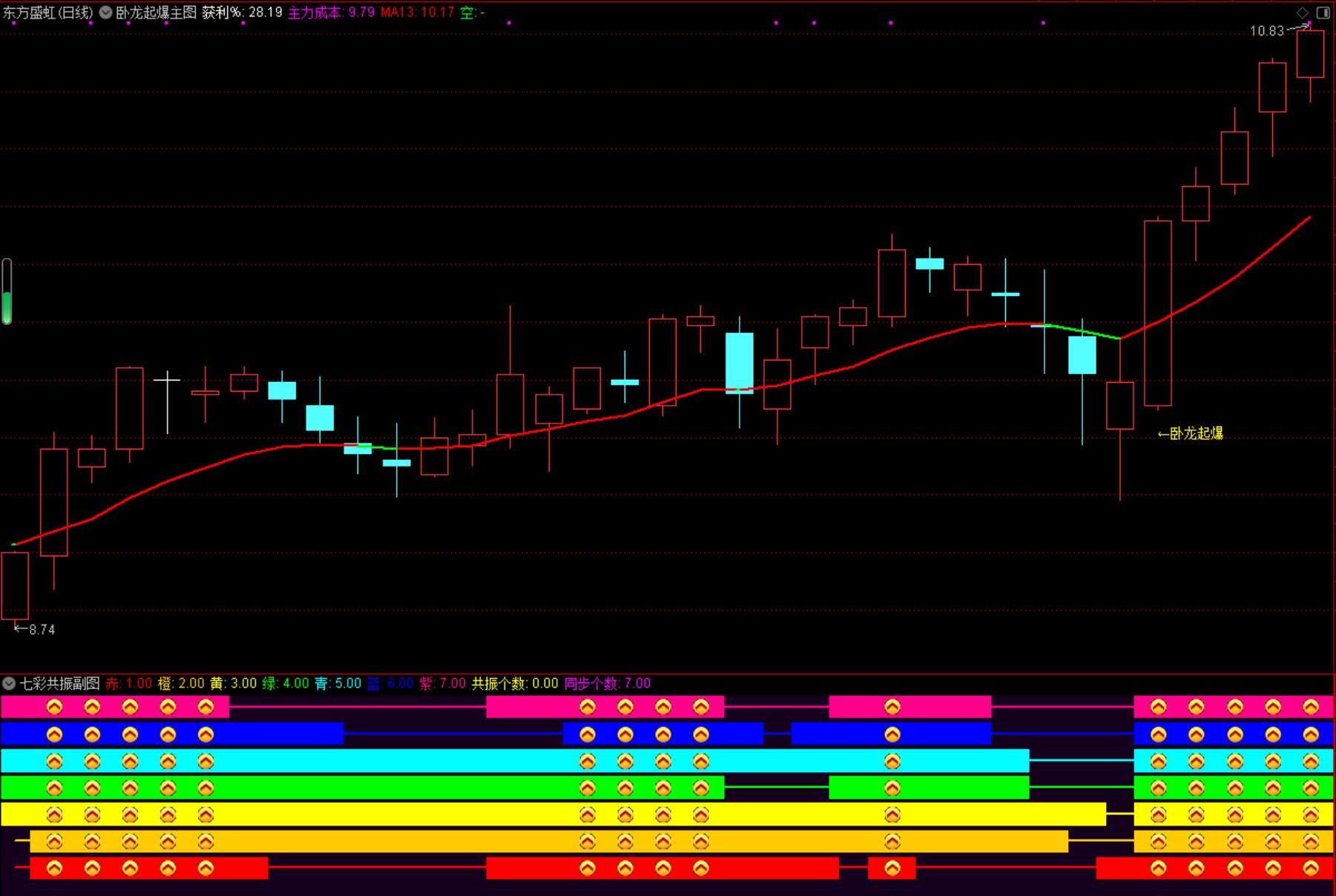Select the last candlestick at the 10.83 high
This screenshot has height=896, width=1336.
click(x=1310, y=62)
